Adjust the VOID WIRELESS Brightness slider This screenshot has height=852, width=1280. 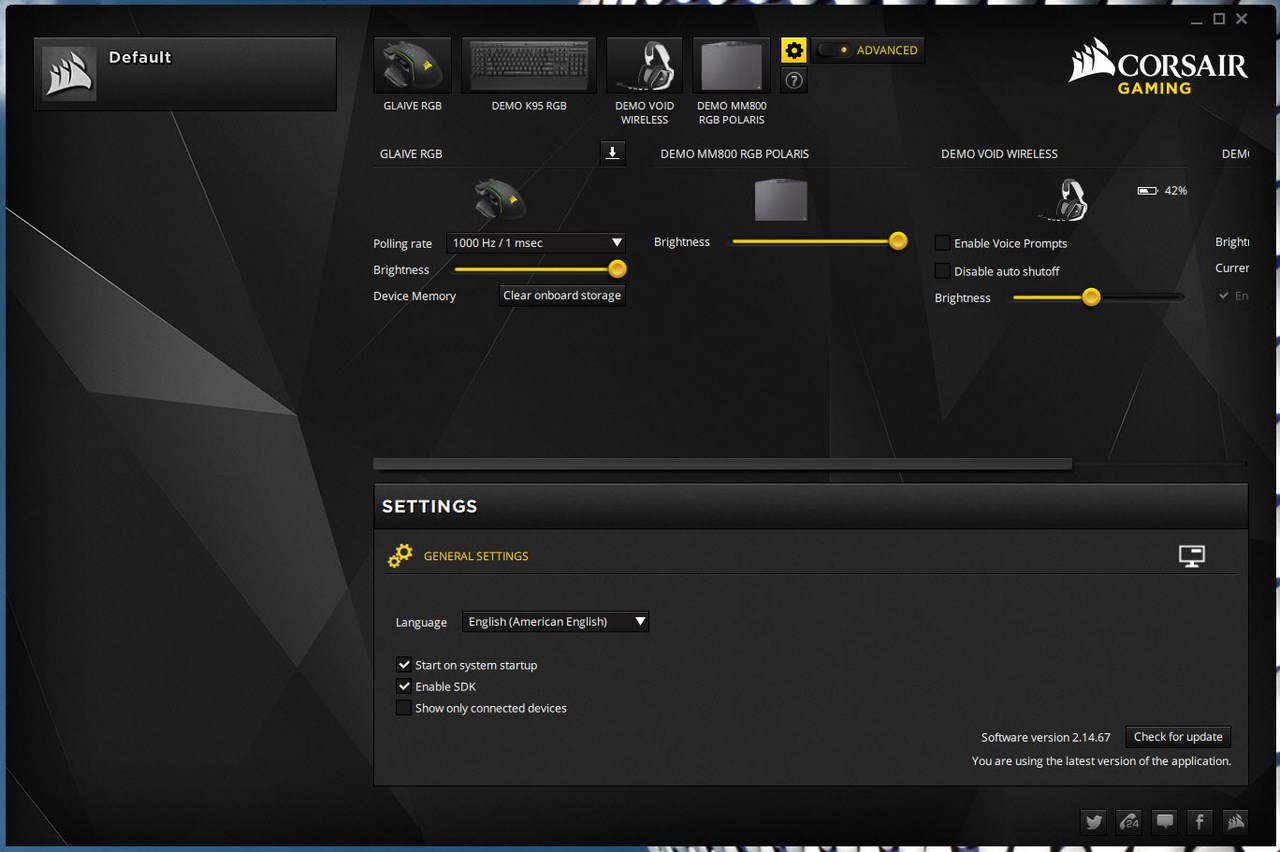coord(1098,297)
